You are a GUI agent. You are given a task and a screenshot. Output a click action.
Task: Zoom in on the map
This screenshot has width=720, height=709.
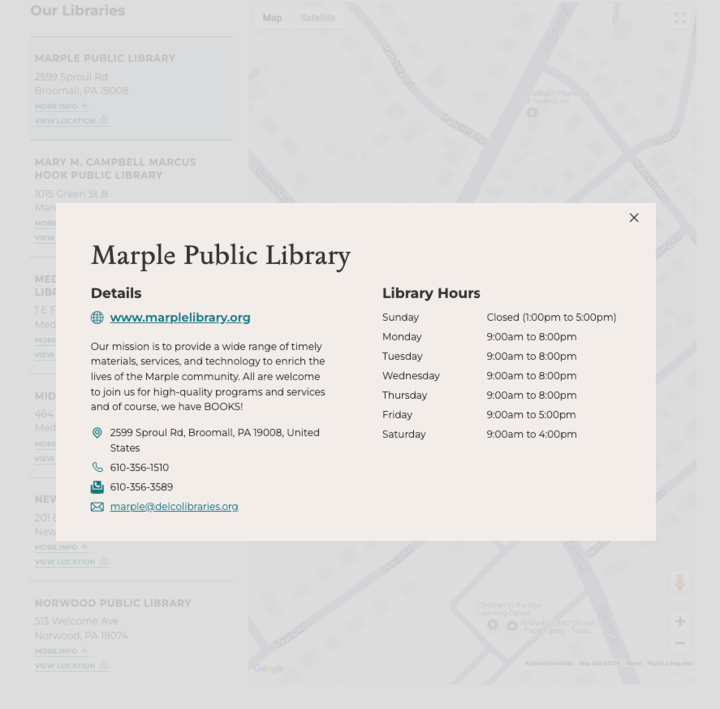[x=680, y=621]
